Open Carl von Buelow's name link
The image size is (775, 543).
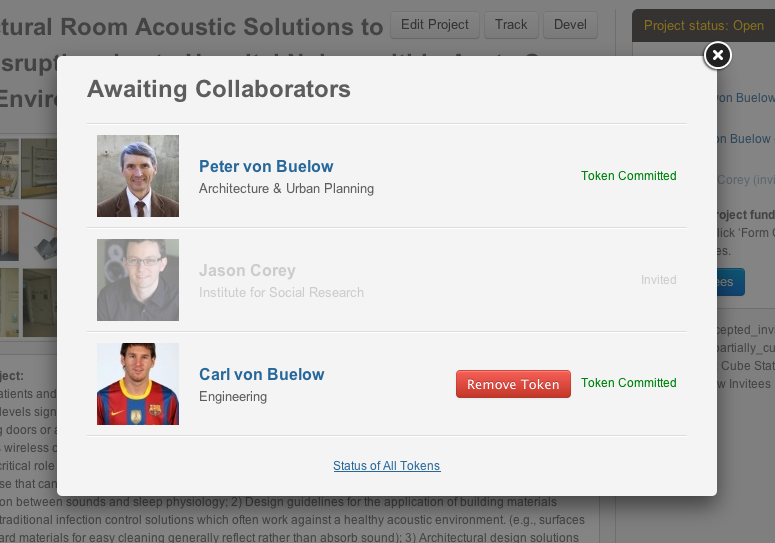tap(261, 374)
